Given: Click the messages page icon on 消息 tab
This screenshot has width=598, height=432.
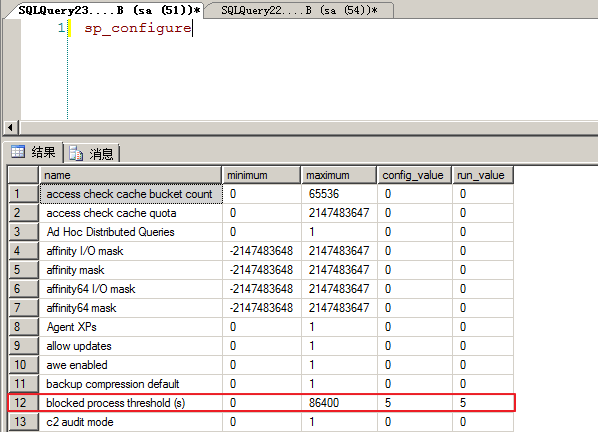Looking at the screenshot, I should point(76,153).
